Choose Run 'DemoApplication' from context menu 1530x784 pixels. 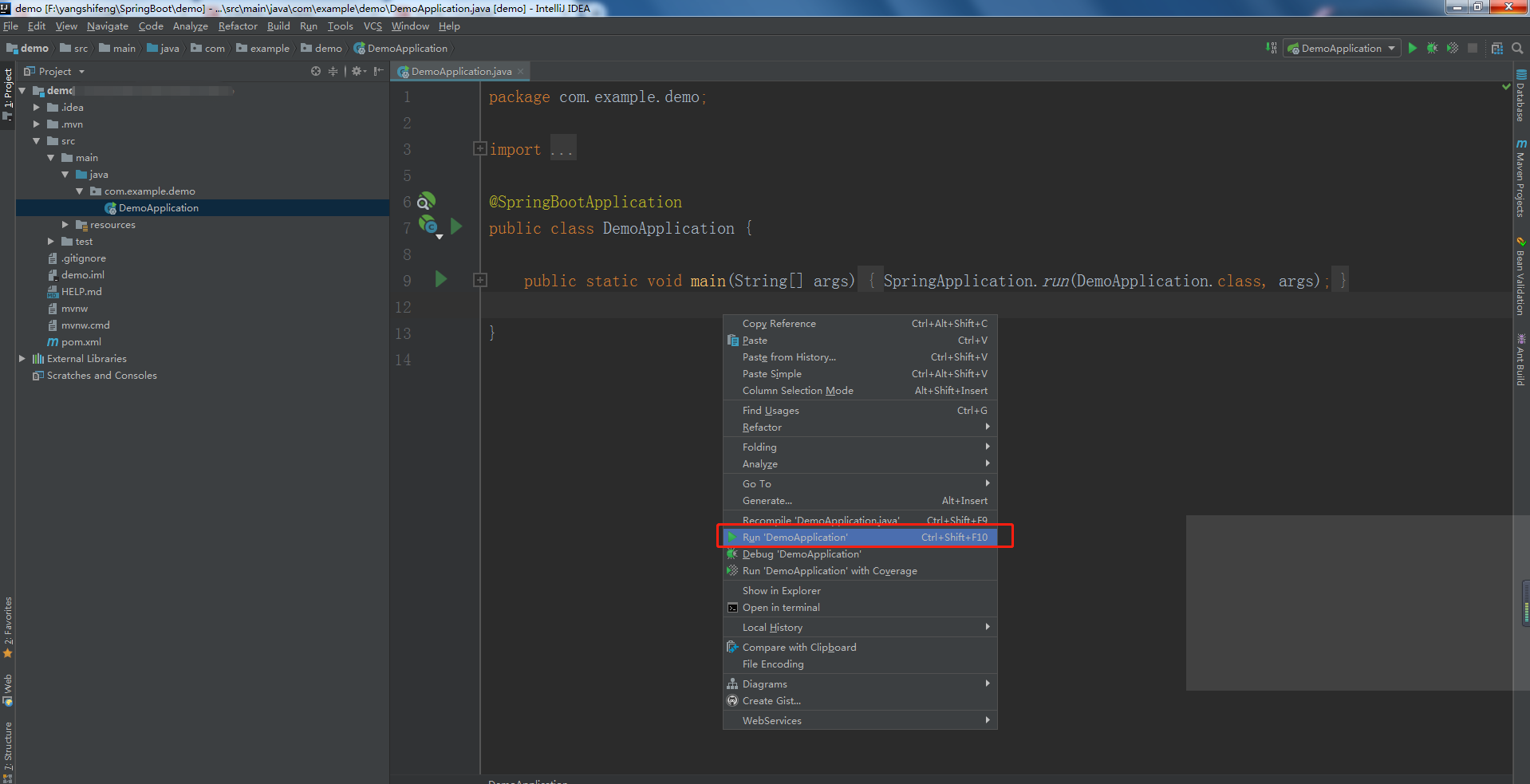pyautogui.click(x=860, y=537)
